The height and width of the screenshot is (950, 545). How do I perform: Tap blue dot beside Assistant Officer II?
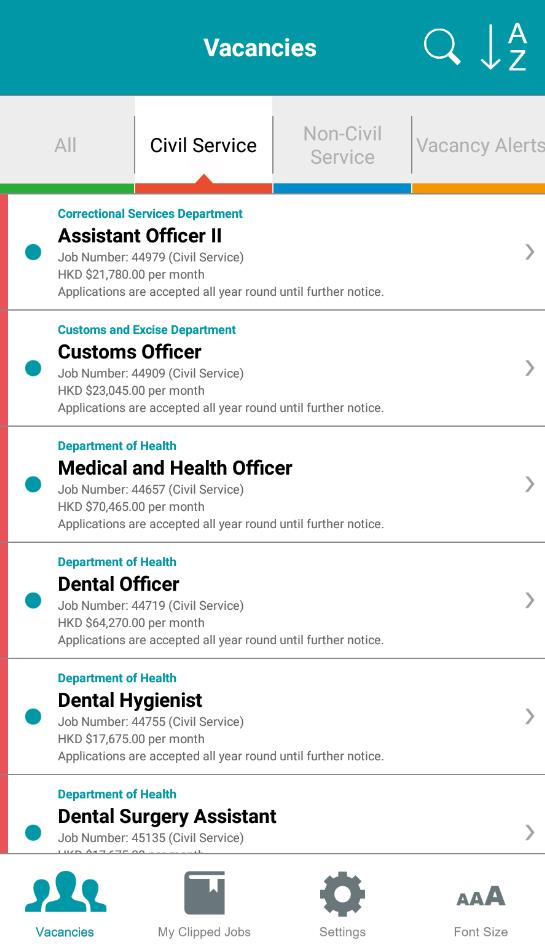click(x=33, y=252)
